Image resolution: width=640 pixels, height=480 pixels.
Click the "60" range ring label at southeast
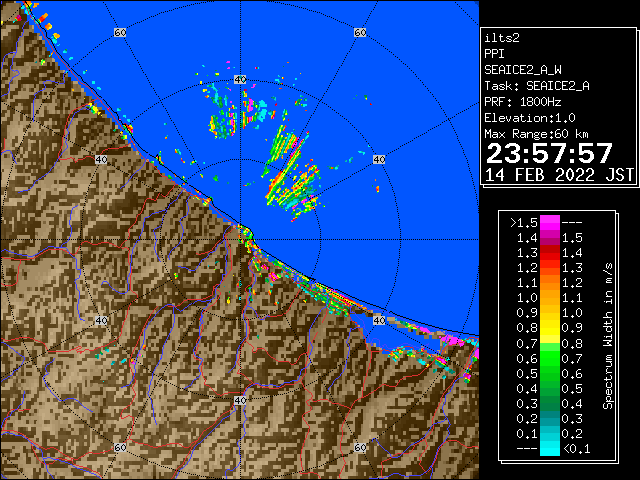tap(360, 447)
